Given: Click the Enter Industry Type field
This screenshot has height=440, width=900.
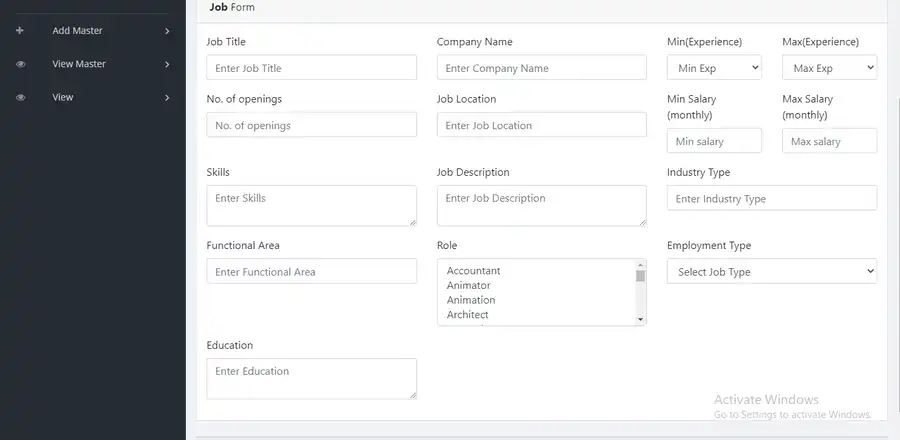Looking at the screenshot, I should tap(771, 198).
